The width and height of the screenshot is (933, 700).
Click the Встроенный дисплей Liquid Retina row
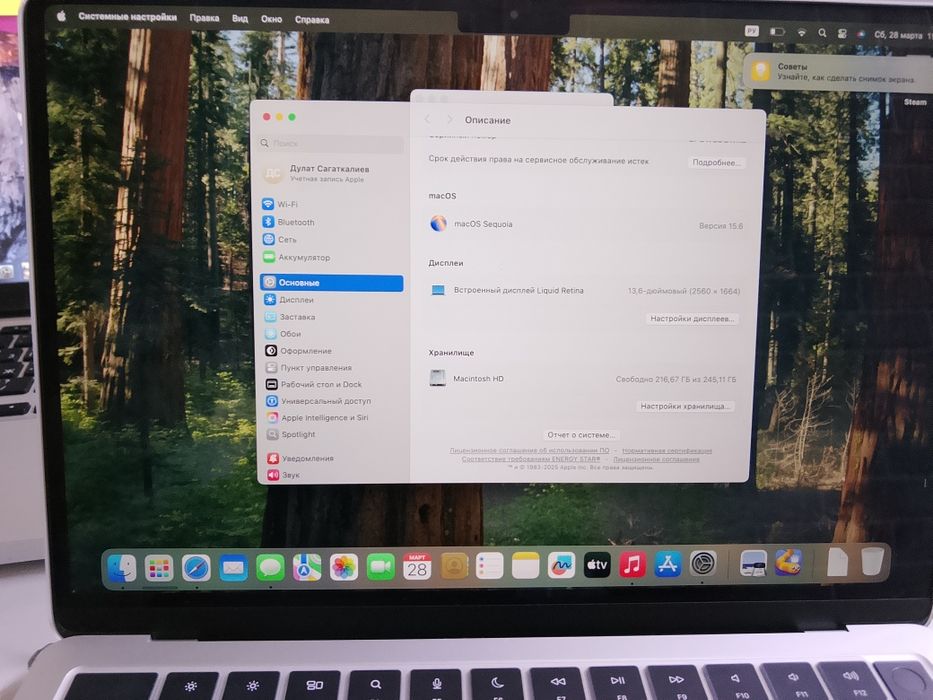(x=585, y=290)
